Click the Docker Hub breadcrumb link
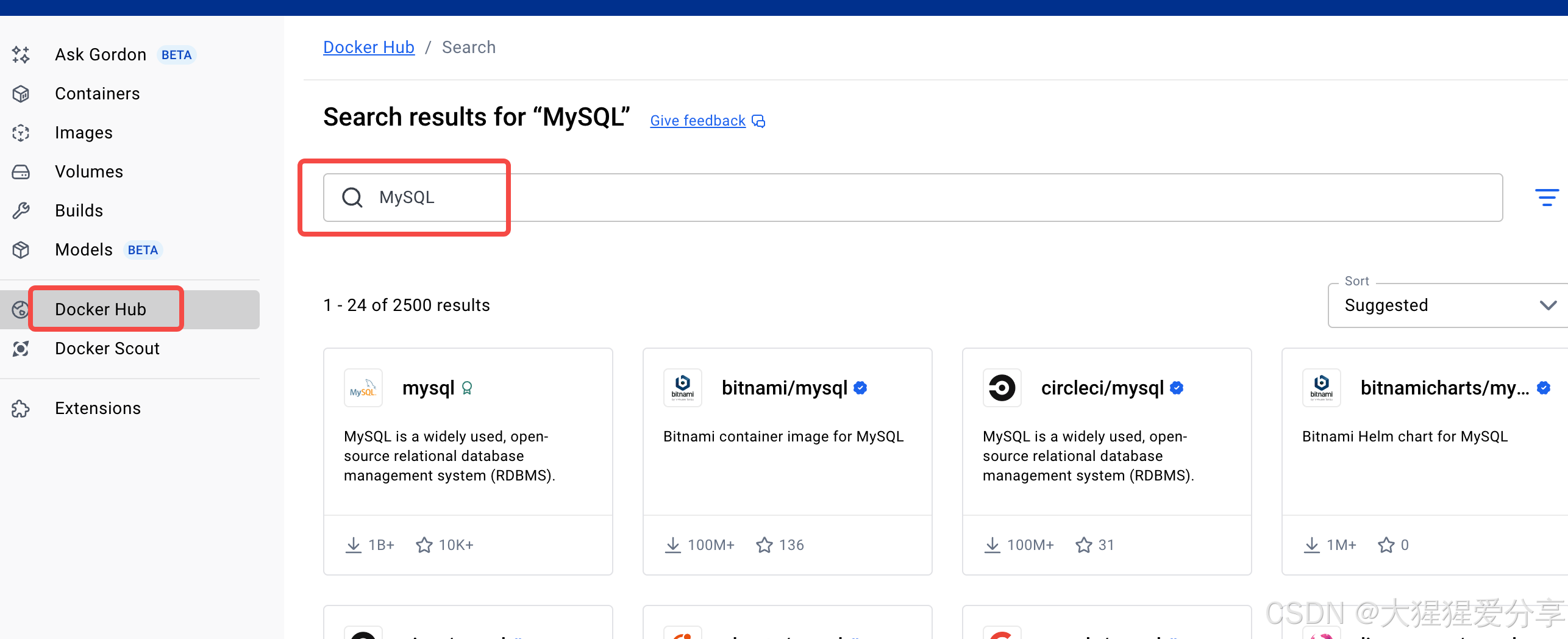 pyautogui.click(x=369, y=48)
